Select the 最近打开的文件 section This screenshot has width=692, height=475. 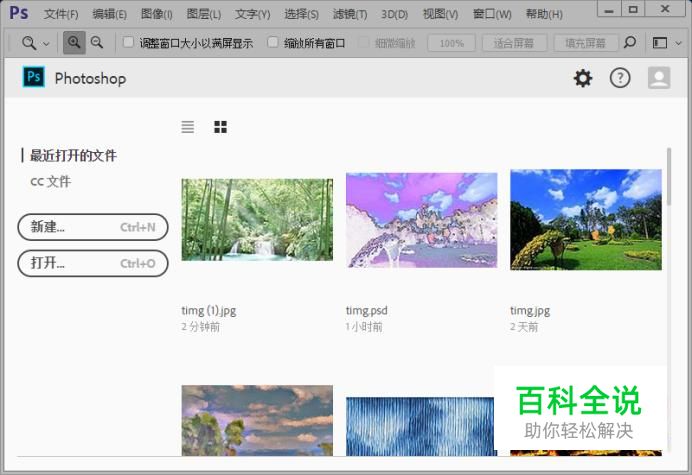[x=73, y=155]
